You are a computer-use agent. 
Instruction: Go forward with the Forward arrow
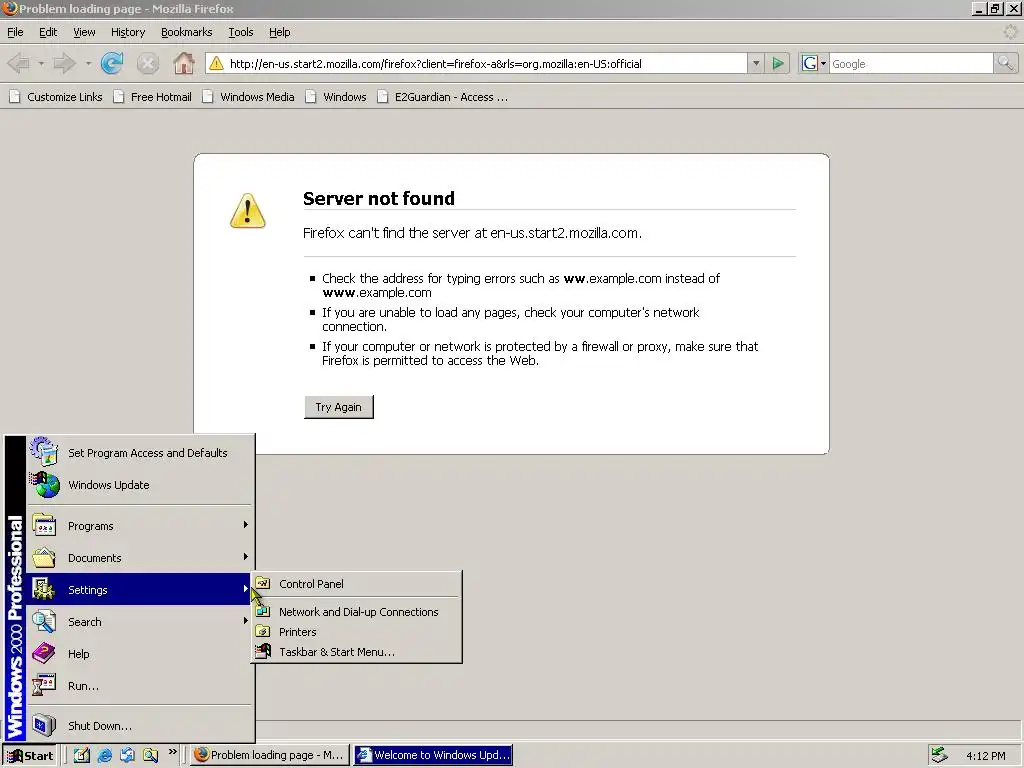click(64, 63)
